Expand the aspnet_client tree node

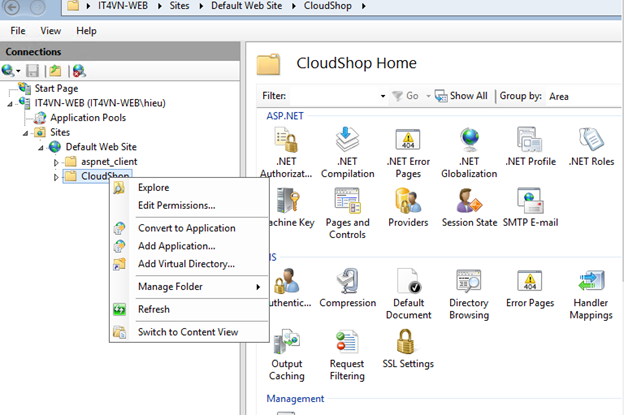click(57, 162)
